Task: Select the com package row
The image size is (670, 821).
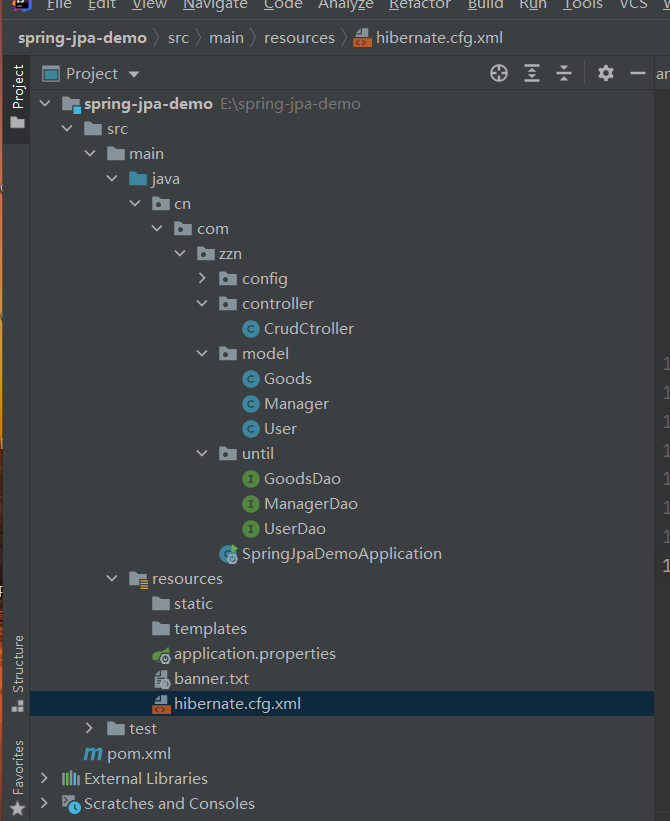Action: 342,229
